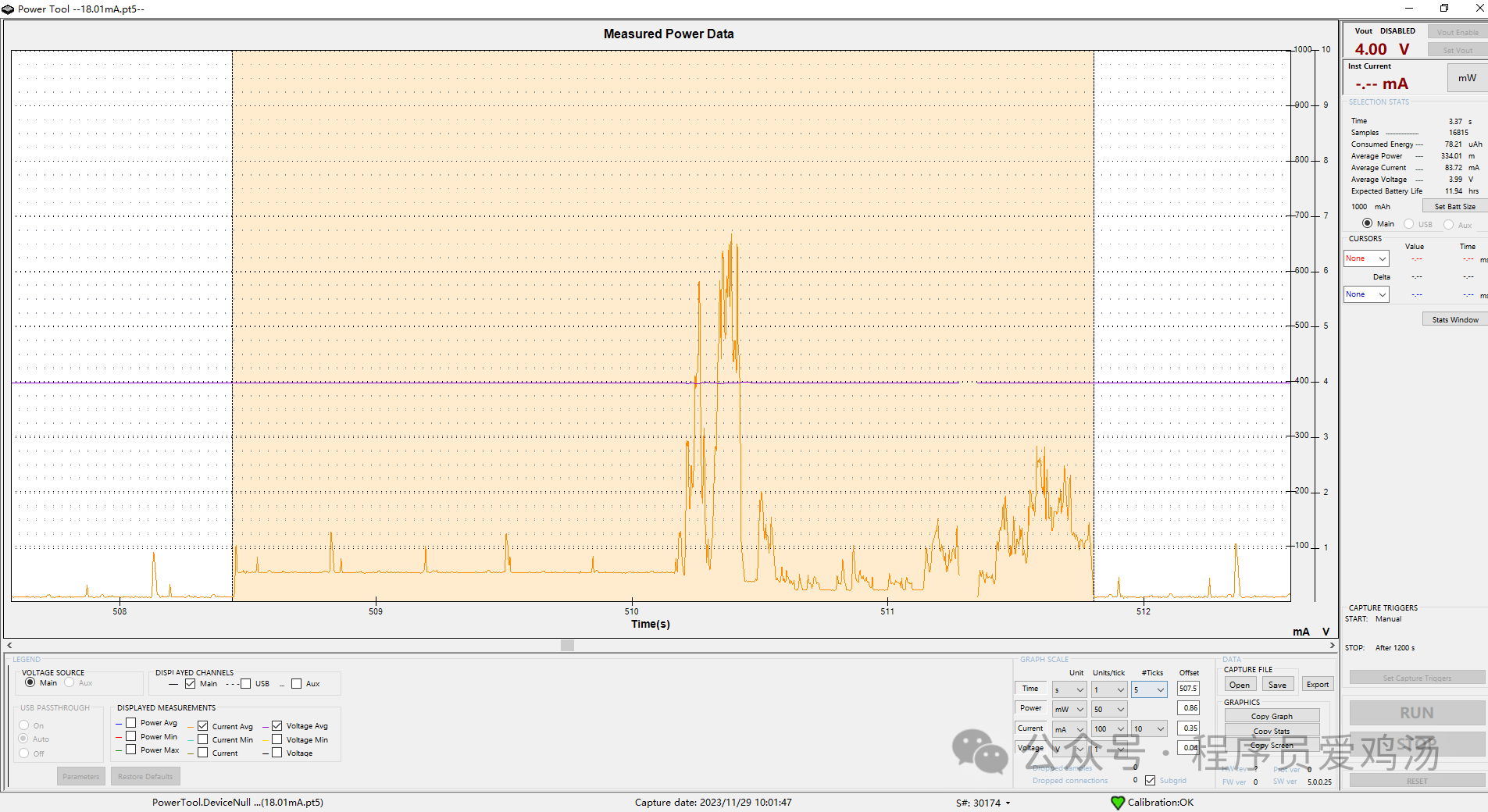Click the Save capture file button
The image size is (1488, 812).
point(1277,685)
